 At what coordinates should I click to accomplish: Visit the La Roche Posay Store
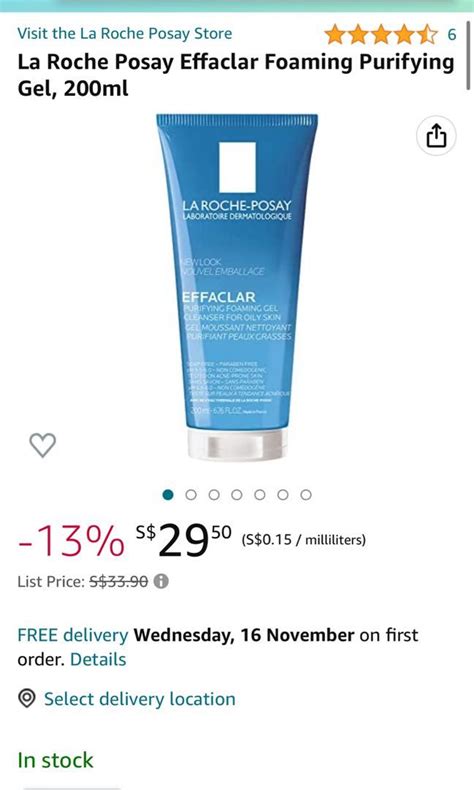coord(125,34)
